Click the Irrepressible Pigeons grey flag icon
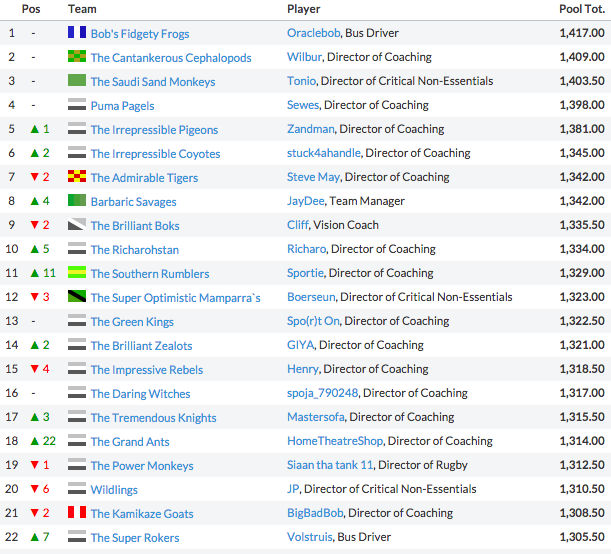The width and height of the screenshot is (611, 554). (77, 128)
